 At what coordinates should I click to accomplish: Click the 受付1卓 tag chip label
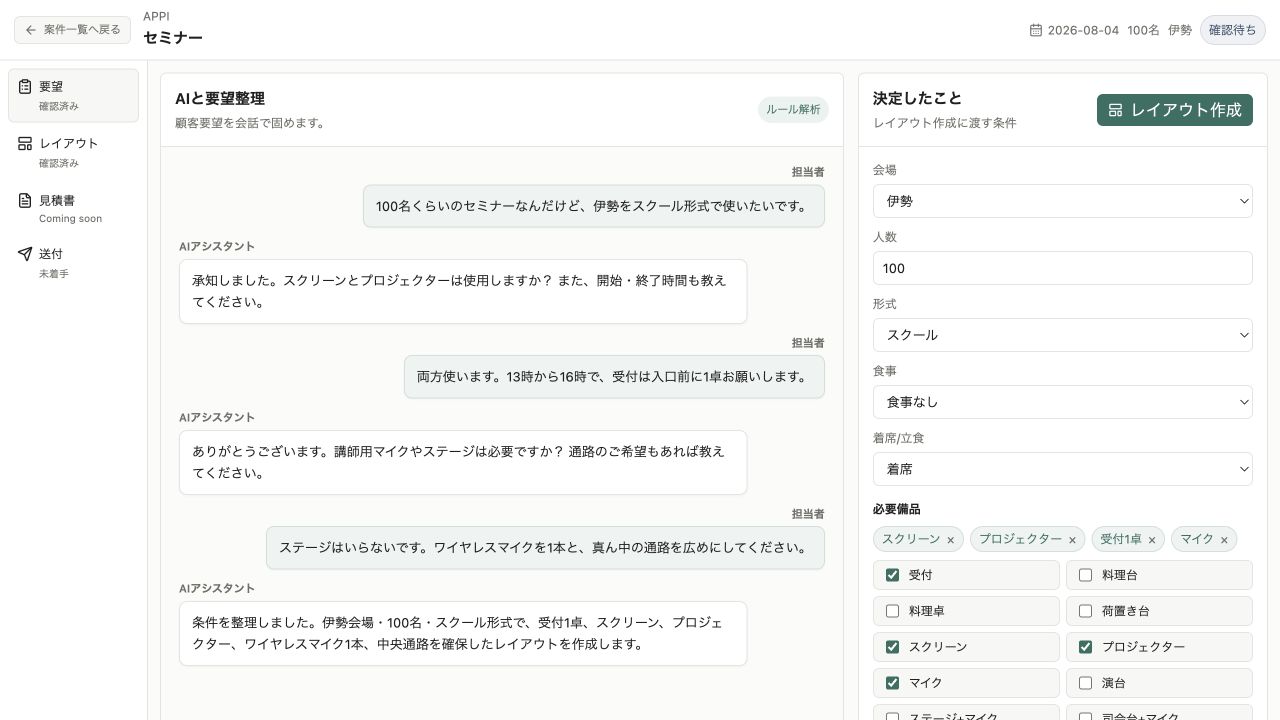coord(1121,539)
